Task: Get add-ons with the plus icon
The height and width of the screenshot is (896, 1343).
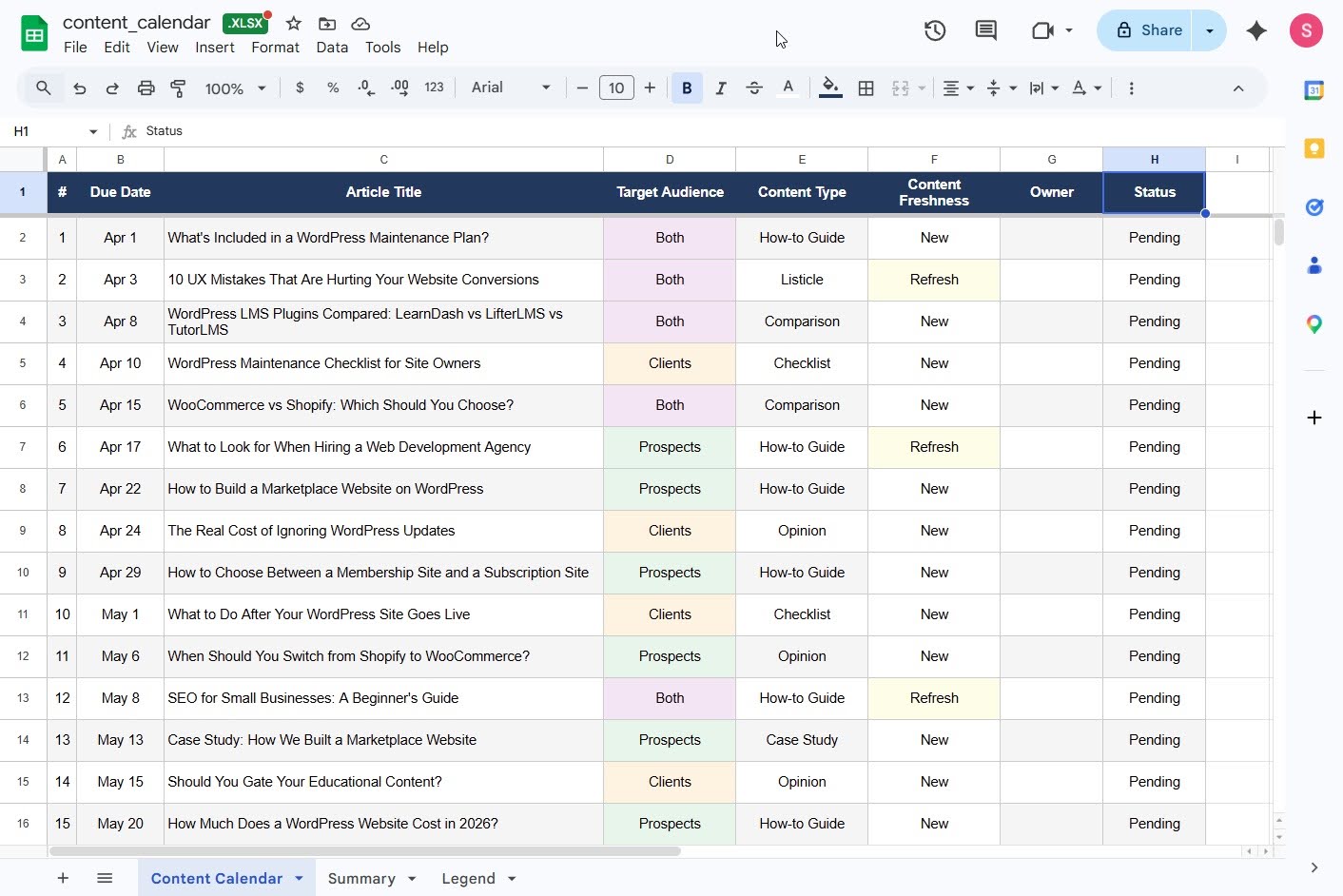Action: pos(1314,418)
